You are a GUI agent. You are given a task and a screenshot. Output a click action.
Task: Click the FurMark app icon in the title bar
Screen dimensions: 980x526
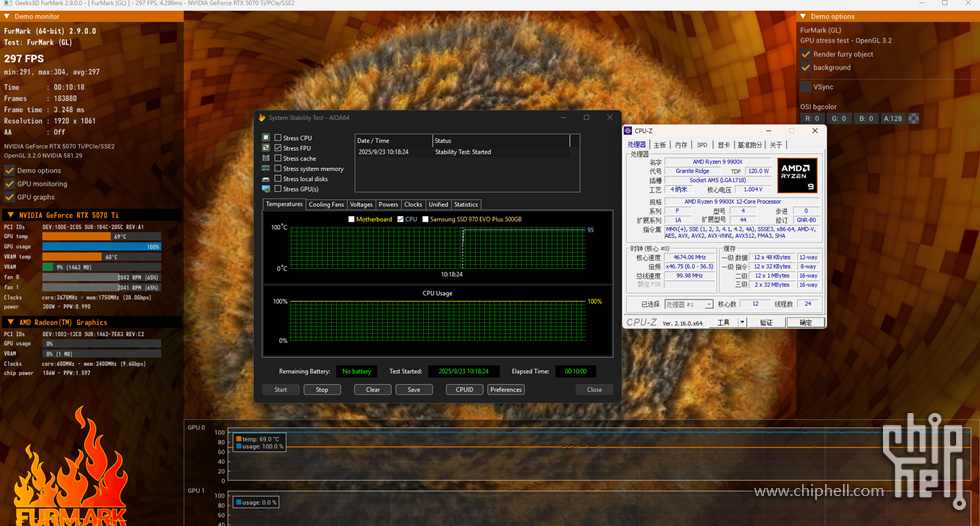click(x=7, y=3)
